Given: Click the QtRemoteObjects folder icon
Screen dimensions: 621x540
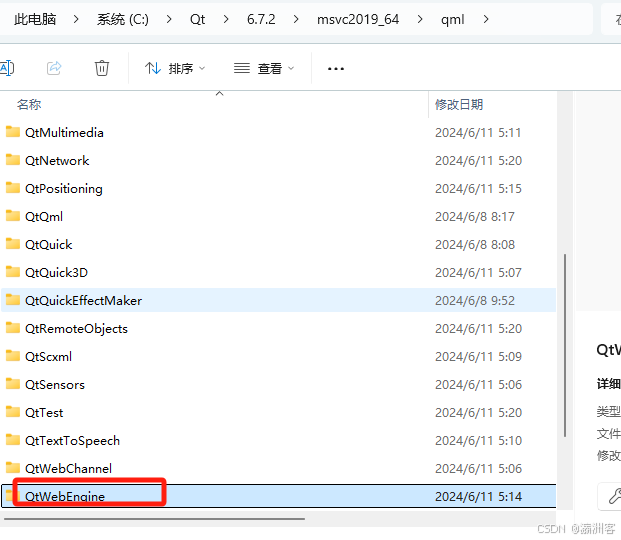Looking at the screenshot, I should point(13,328).
